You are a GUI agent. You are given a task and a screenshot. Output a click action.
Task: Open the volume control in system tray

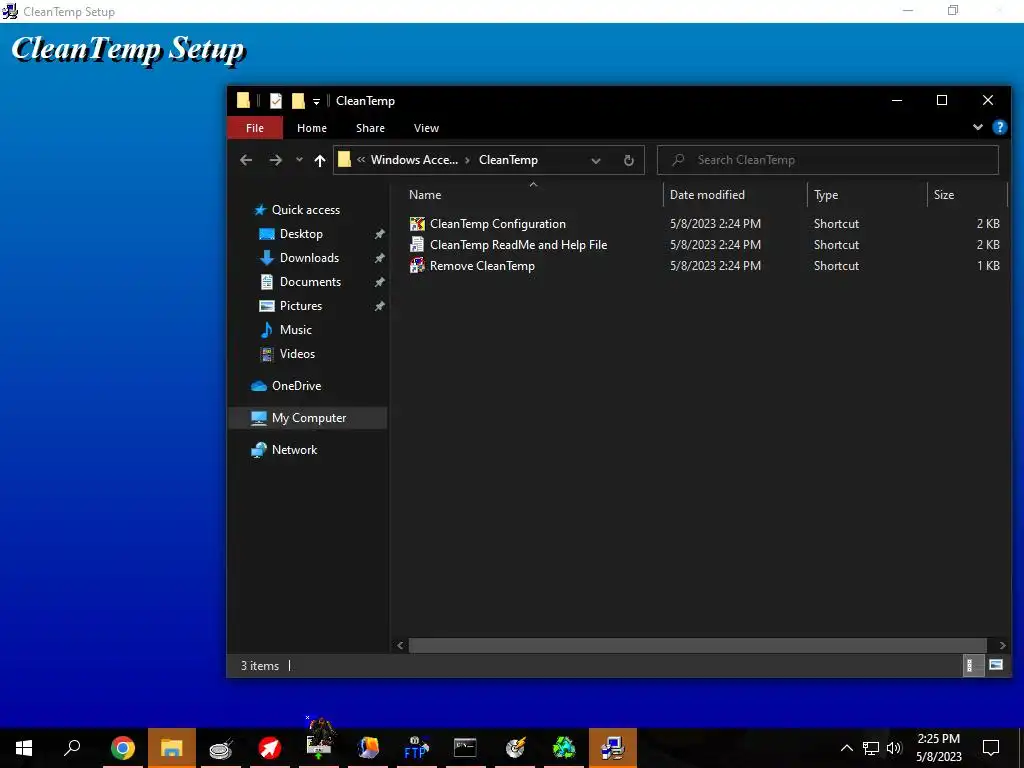[894, 748]
